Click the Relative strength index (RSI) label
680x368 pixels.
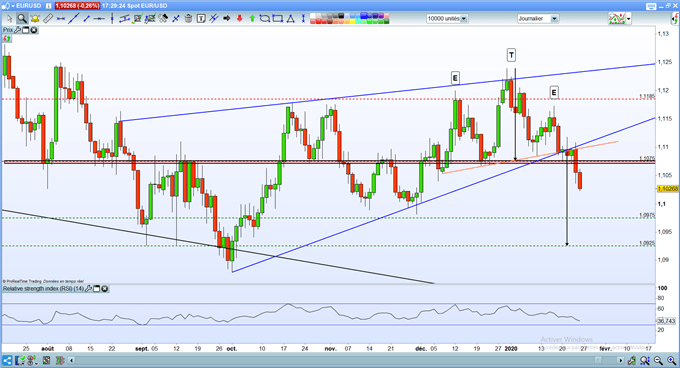tap(43, 289)
